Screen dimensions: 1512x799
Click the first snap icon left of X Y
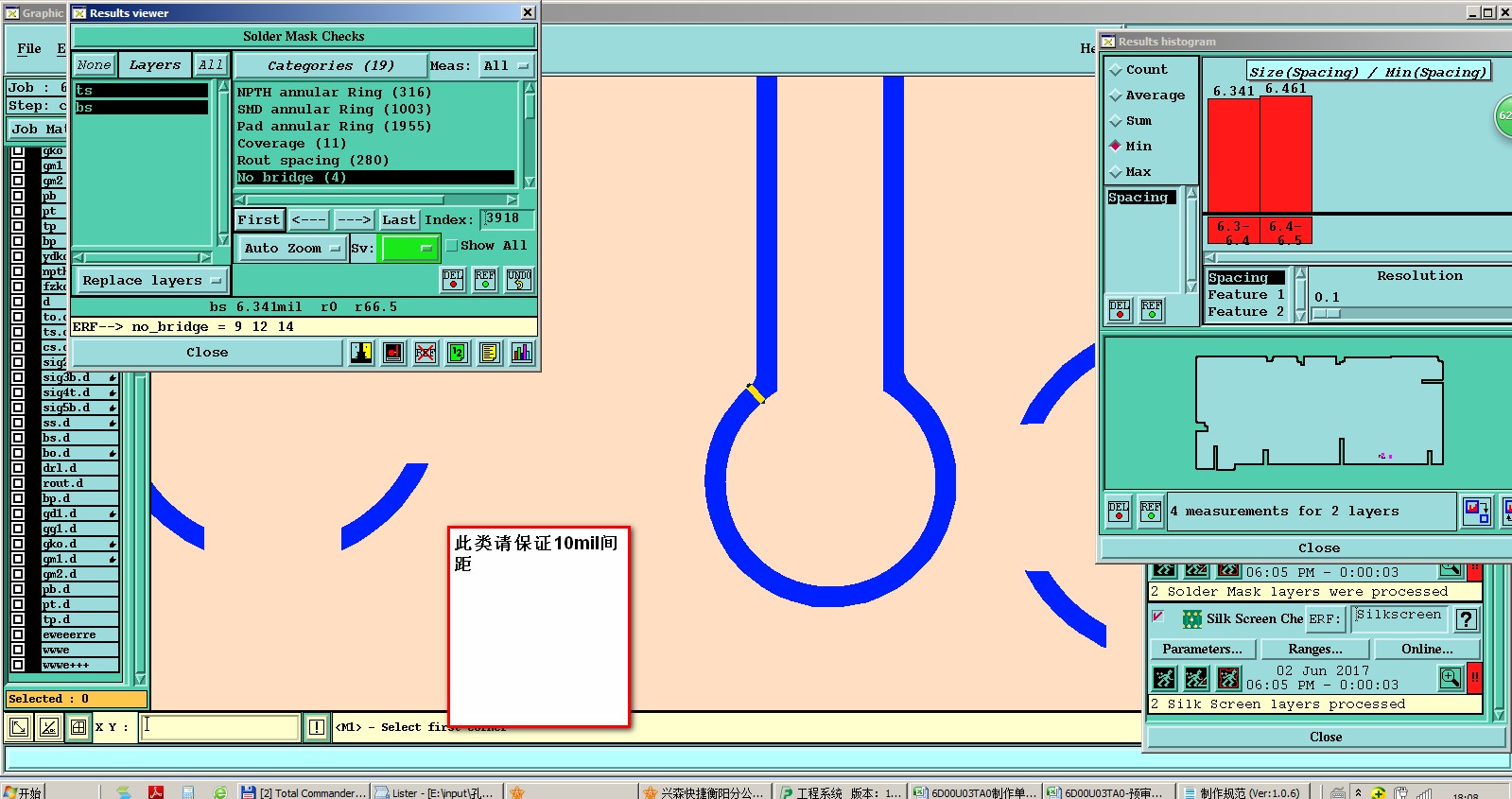18,727
